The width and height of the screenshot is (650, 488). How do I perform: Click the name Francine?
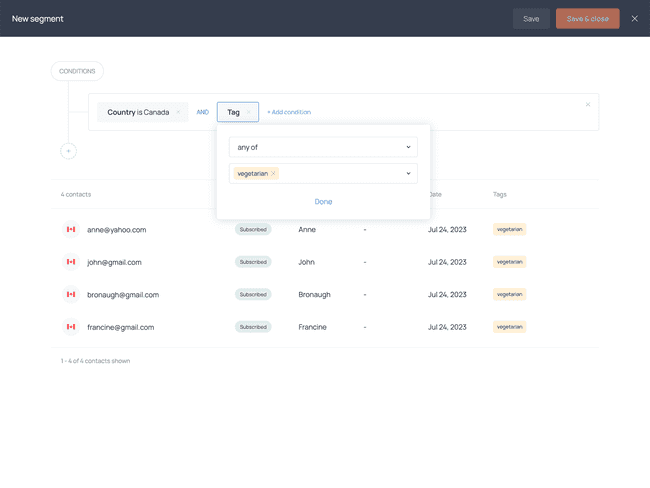coord(312,327)
